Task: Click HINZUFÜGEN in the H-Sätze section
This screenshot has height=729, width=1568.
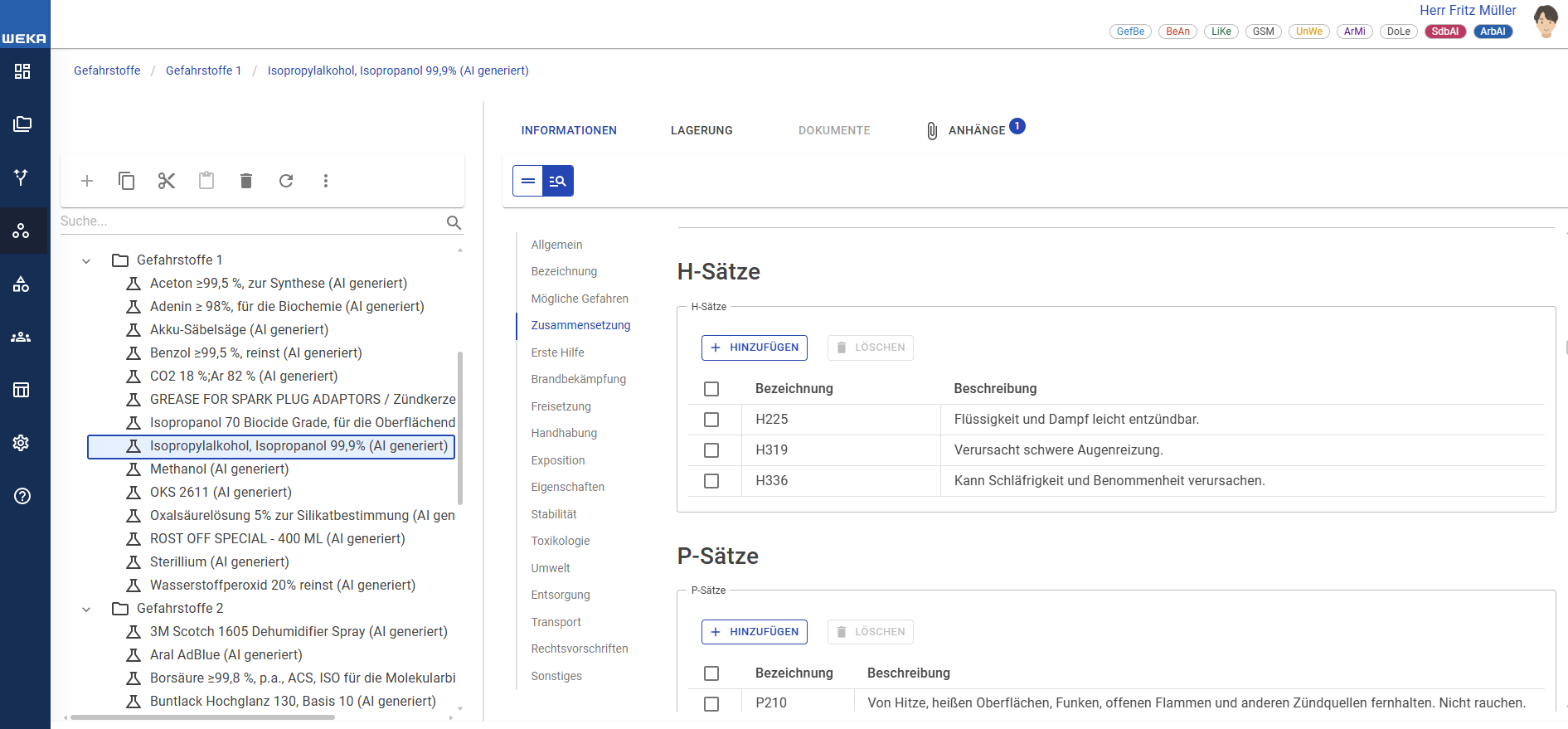Action: tap(755, 347)
